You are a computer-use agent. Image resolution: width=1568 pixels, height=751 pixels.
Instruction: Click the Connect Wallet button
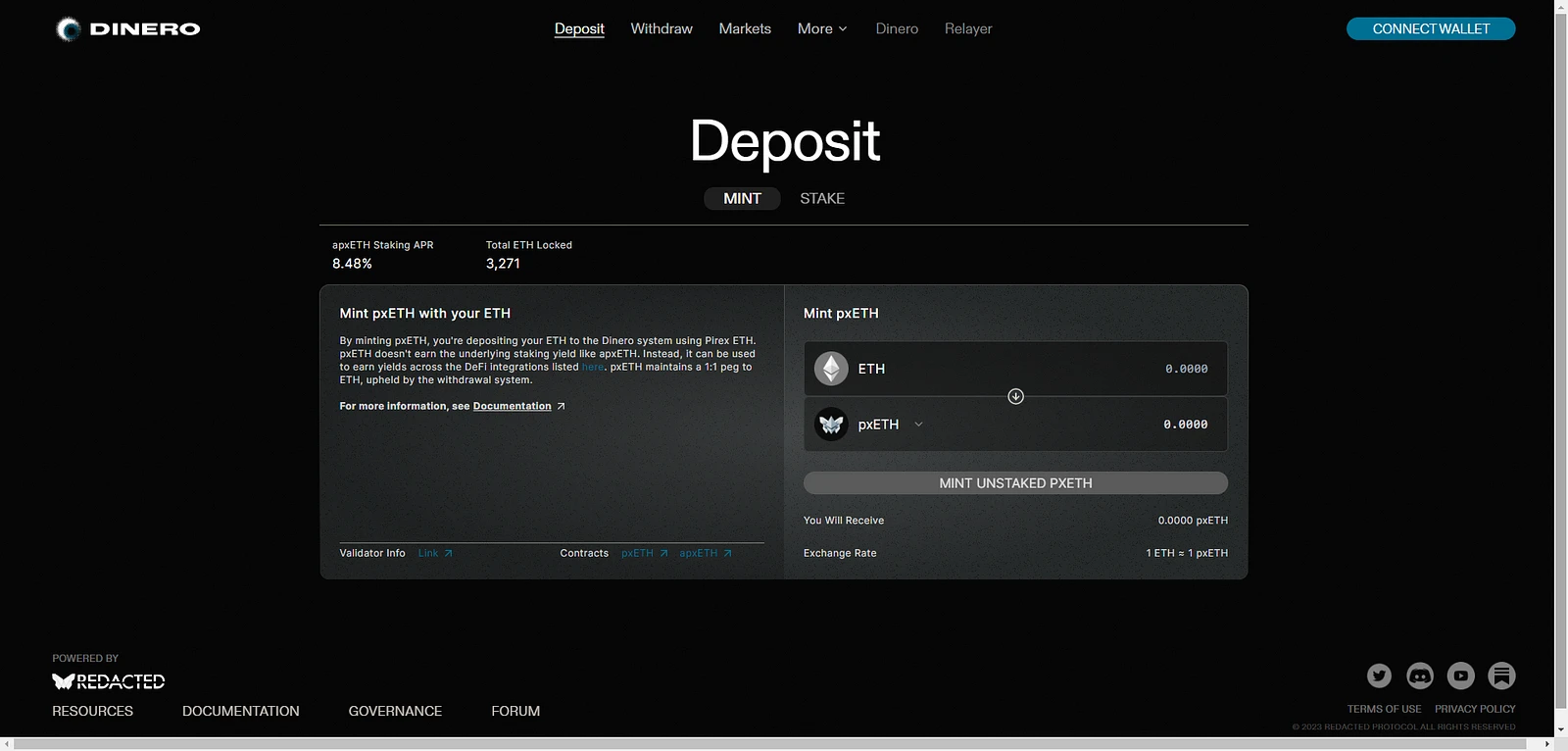(x=1431, y=29)
